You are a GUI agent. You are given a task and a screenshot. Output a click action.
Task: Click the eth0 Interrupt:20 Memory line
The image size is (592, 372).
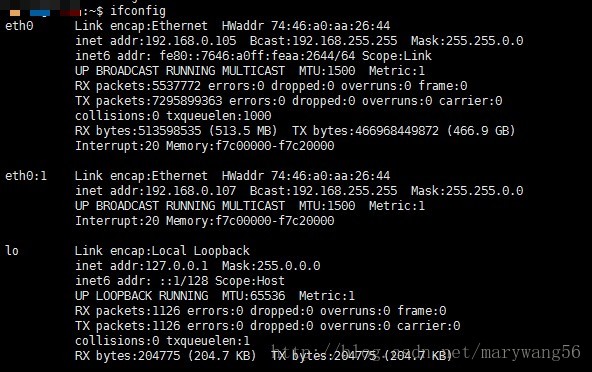click(x=205, y=146)
